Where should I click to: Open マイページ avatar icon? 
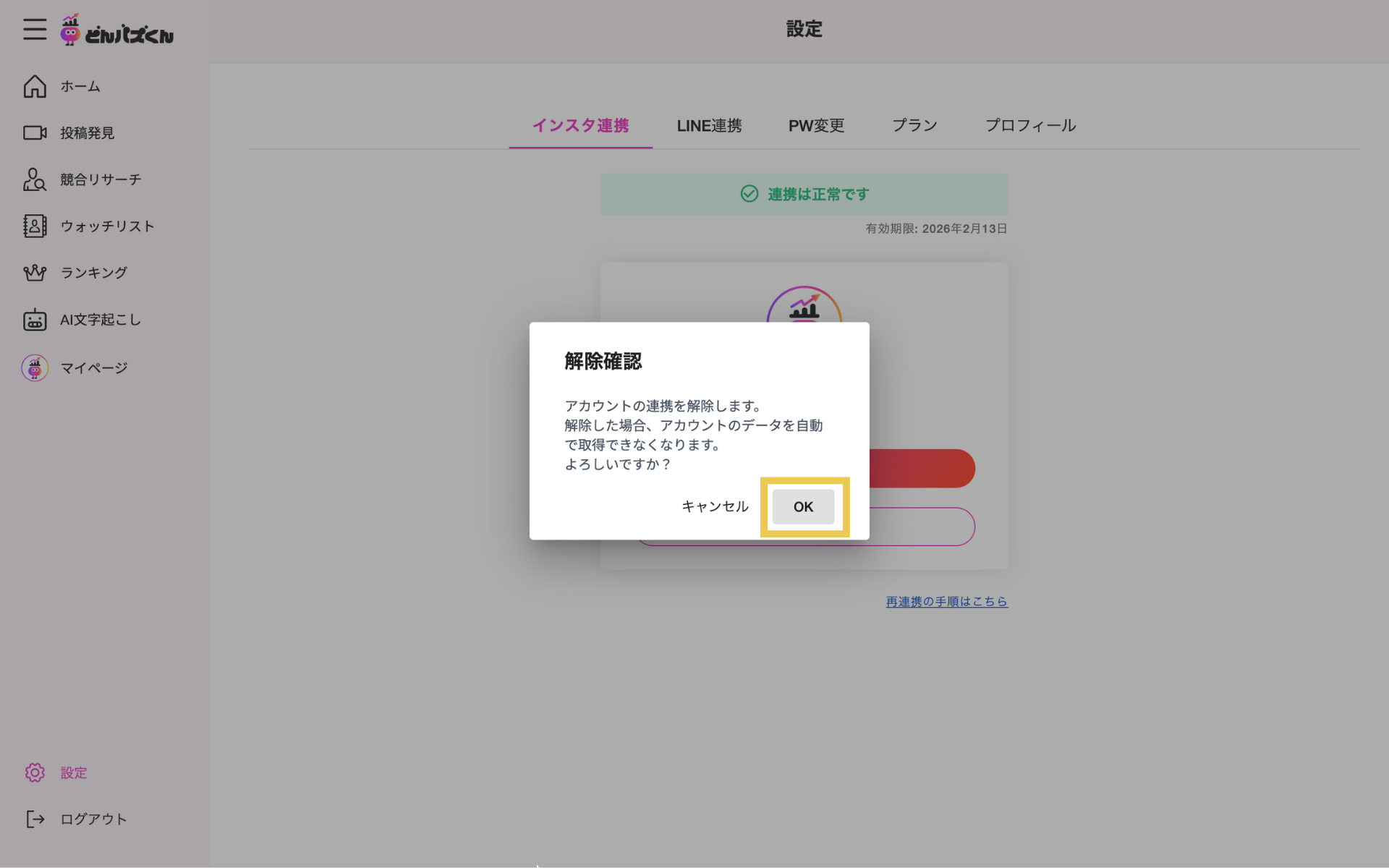pyautogui.click(x=35, y=368)
